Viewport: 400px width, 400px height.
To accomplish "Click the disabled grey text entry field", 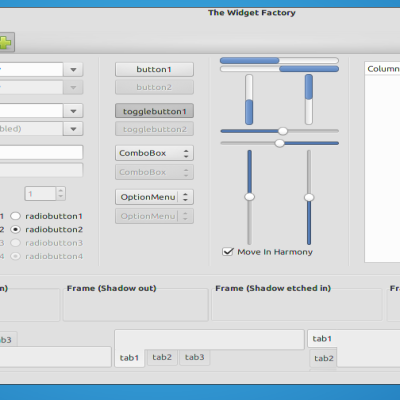I will pyautogui.click(x=41, y=170).
